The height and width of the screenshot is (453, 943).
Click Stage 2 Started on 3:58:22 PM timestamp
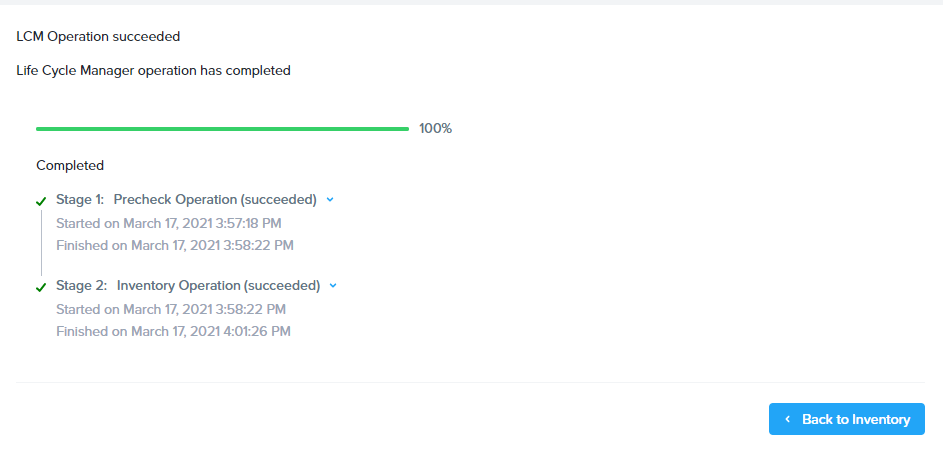point(171,309)
